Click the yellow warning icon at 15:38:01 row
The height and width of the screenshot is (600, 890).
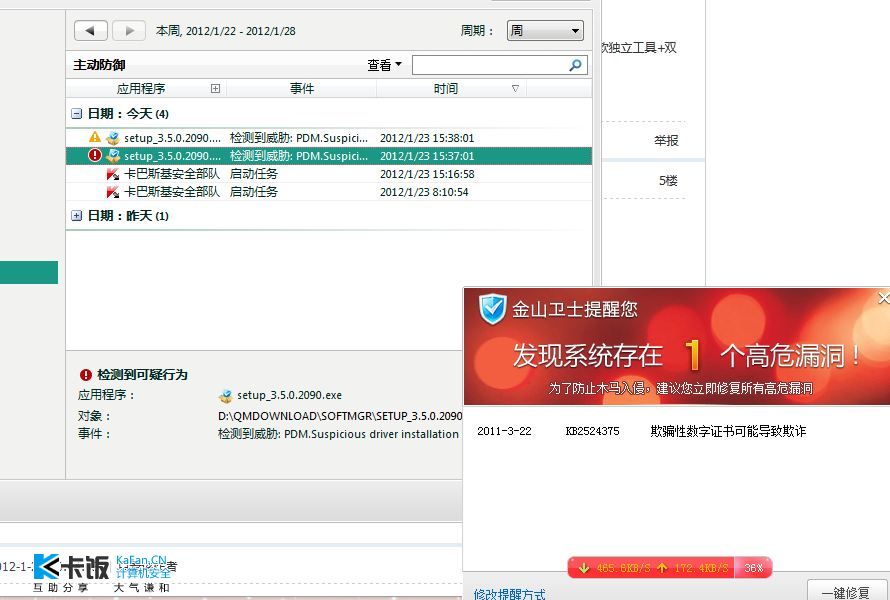[95, 137]
